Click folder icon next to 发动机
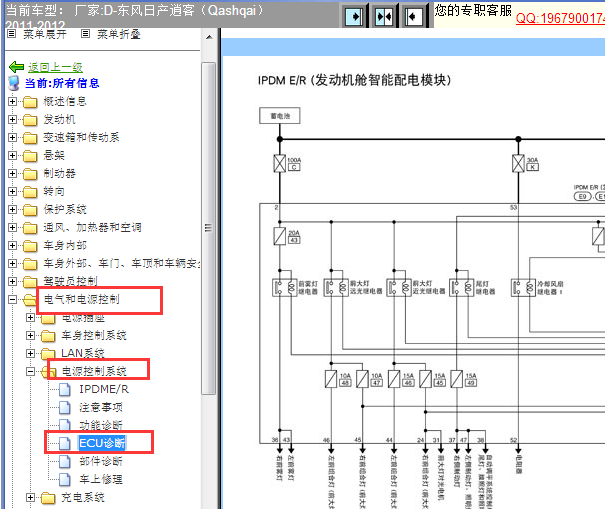 pyautogui.click(x=30, y=120)
